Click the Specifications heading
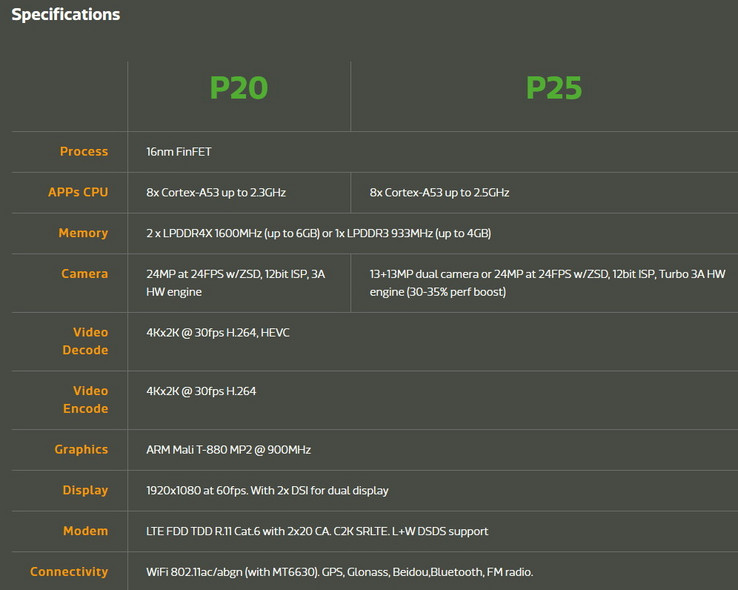The height and width of the screenshot is (590, 738). click(x=66, y=15)
